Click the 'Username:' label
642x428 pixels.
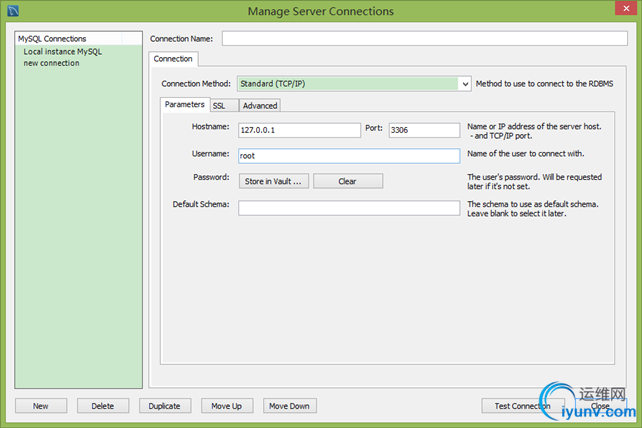click(210, 154)
